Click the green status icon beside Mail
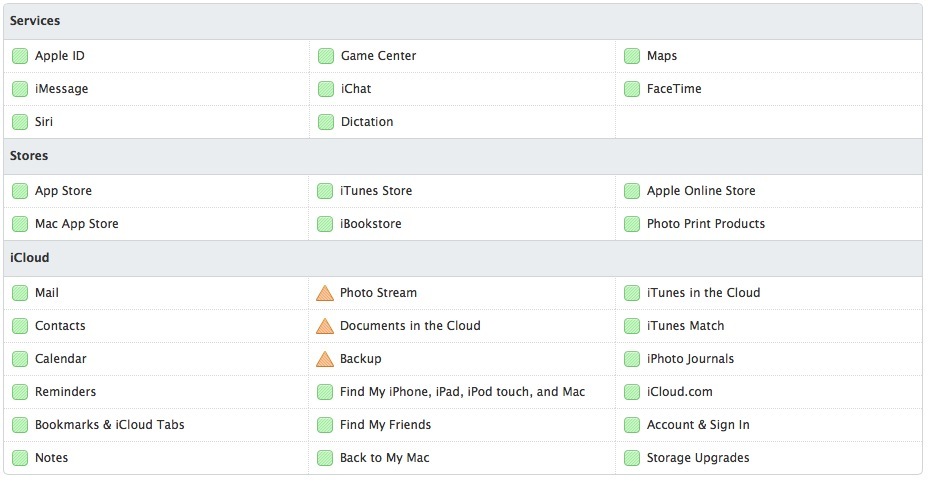Image resolution: width=929 pixels, height=484 pixels. (x=20, y=293)
